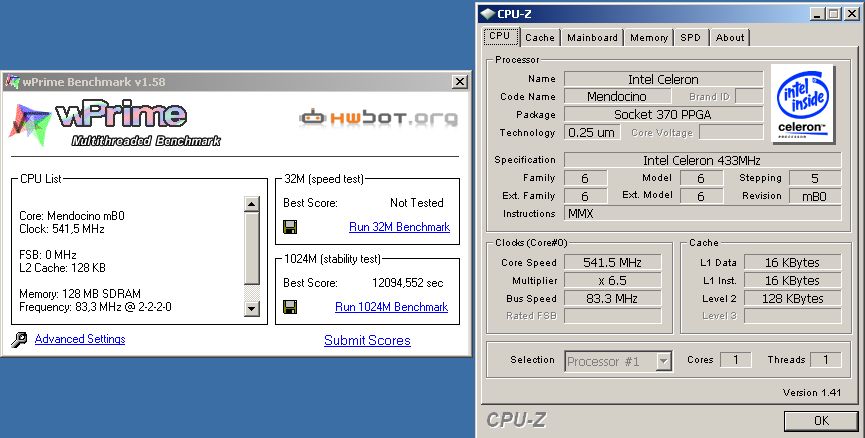Click the Code Name field Mendocino
Image resolution: width=865 pixels, height=438 pixels.
tap(617, 97)
